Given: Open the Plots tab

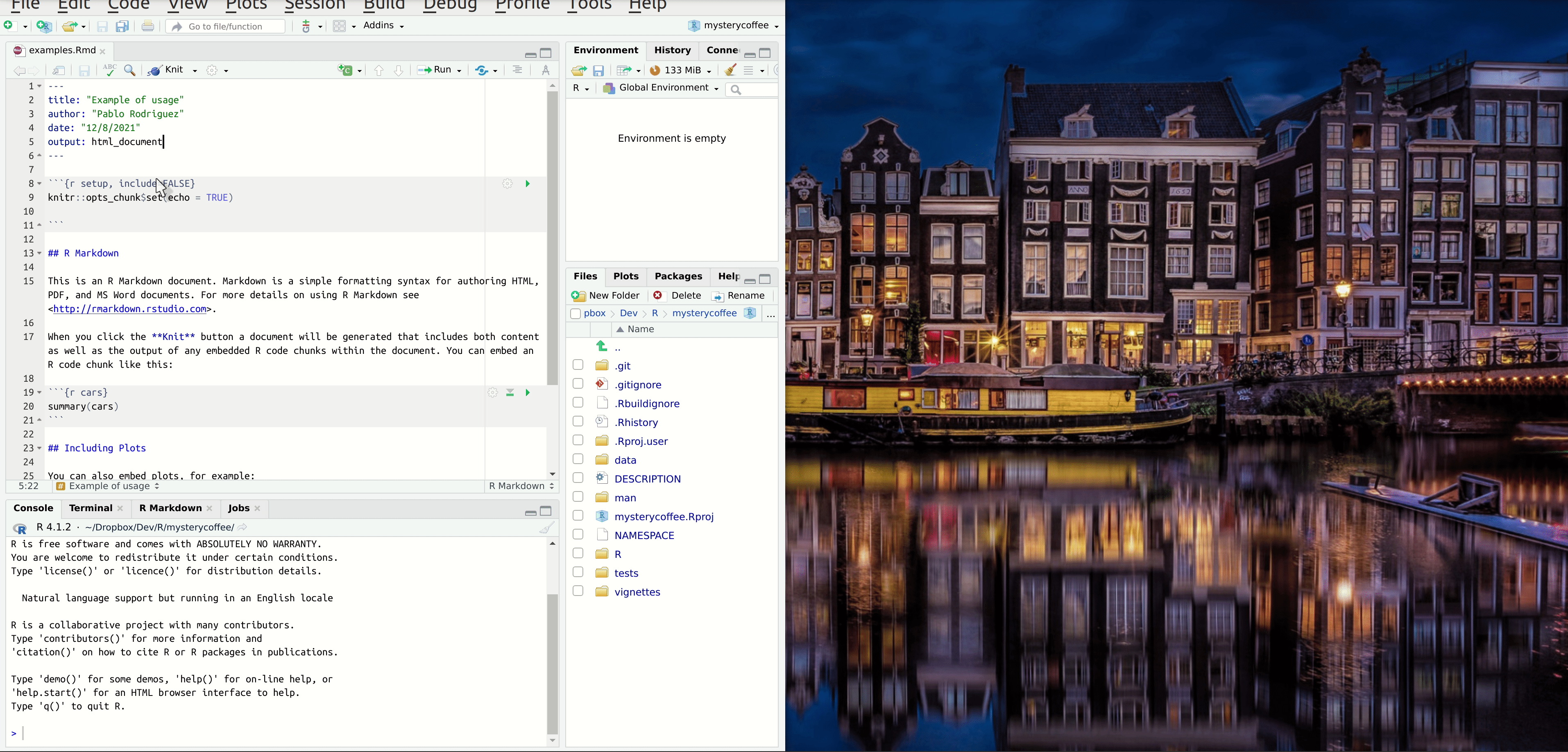Looking at the screenshot, I should point(626,277).
